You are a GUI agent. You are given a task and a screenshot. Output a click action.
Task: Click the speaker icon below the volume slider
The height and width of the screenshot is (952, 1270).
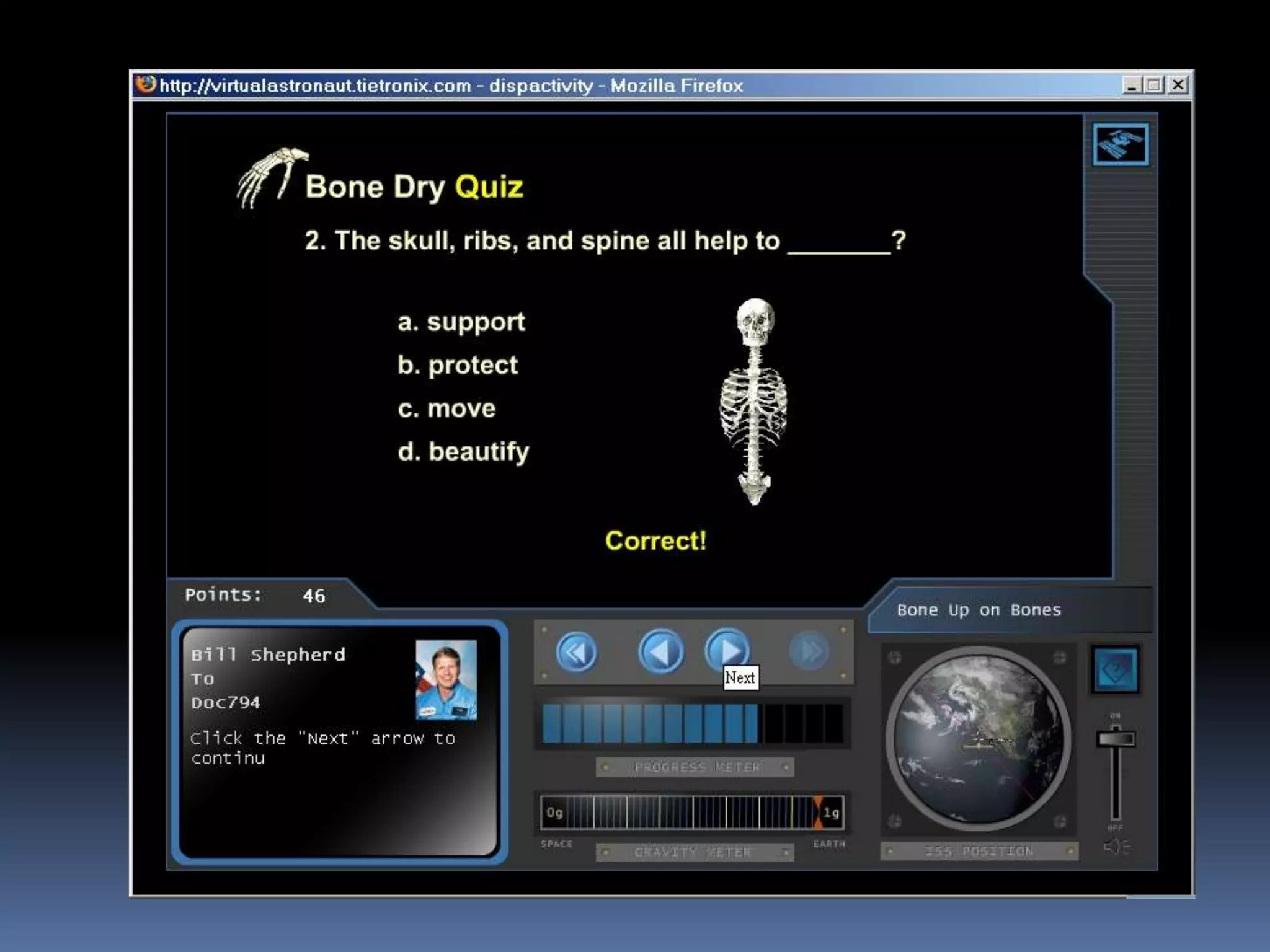tap(1117, 846)
